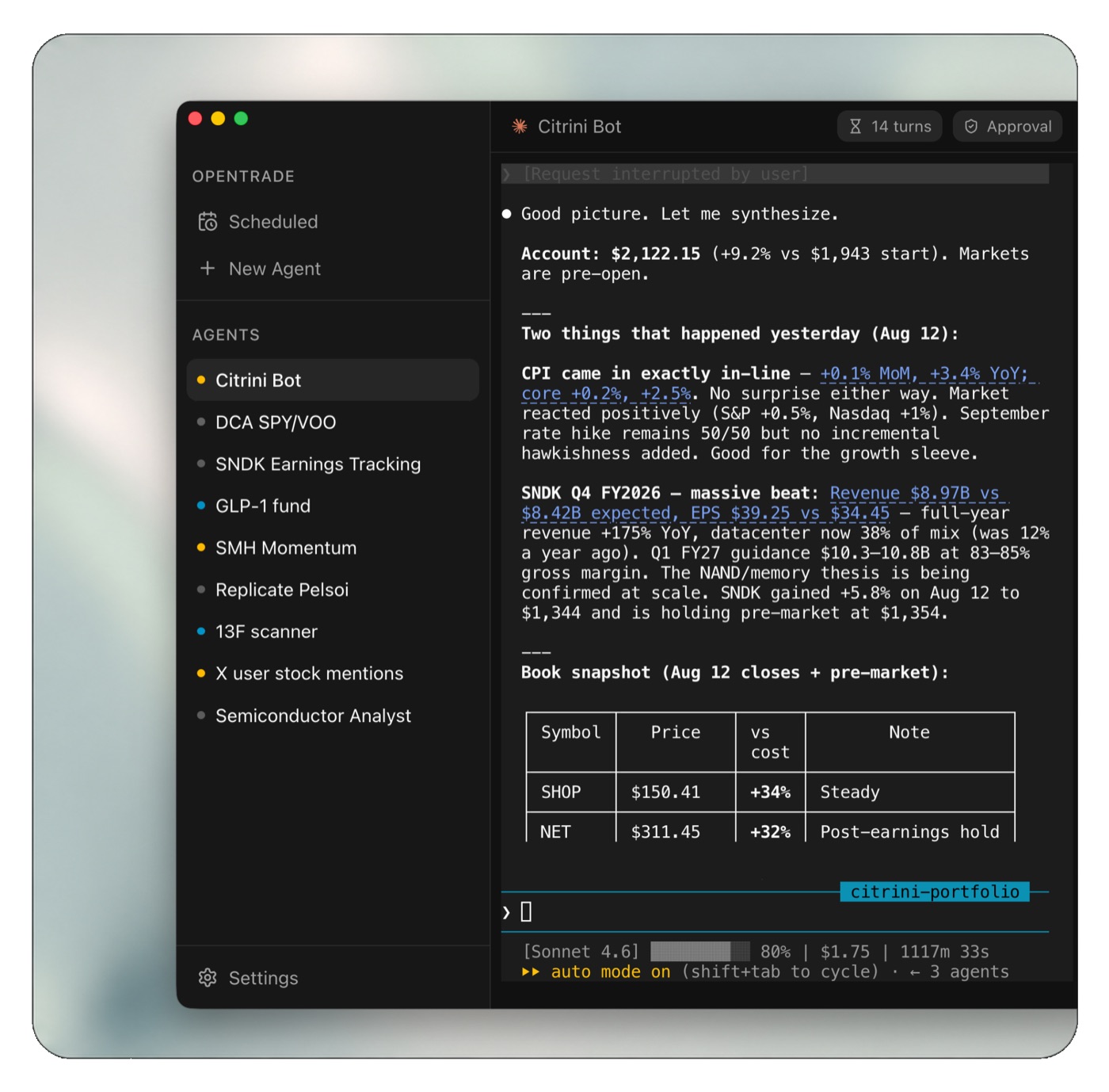Click the fast-forward auto mode arrows icon
The height and width of the screenshot is (1092, 1109).
(x=531, y=972)
